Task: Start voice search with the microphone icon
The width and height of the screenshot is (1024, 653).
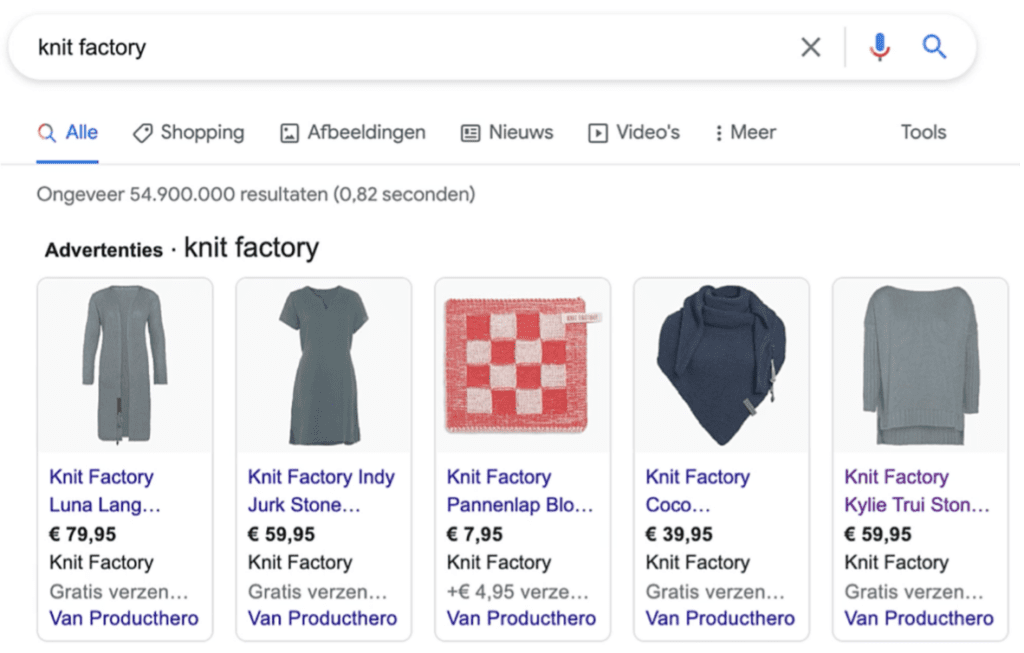Action: coord(880,47)
